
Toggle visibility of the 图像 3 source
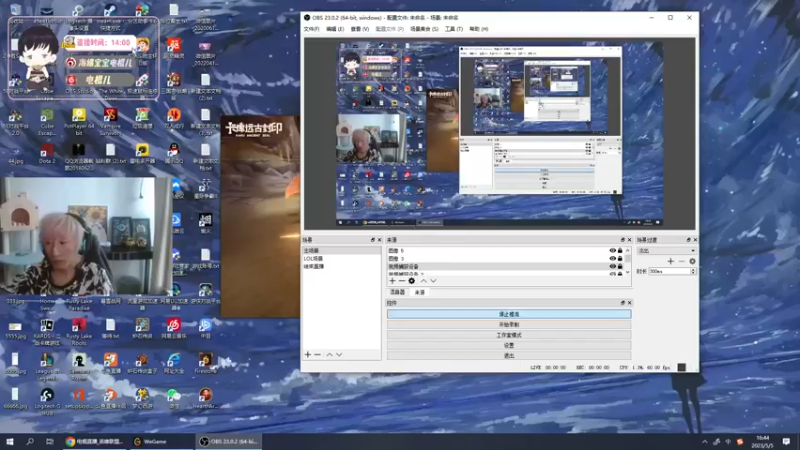[613, 258]
